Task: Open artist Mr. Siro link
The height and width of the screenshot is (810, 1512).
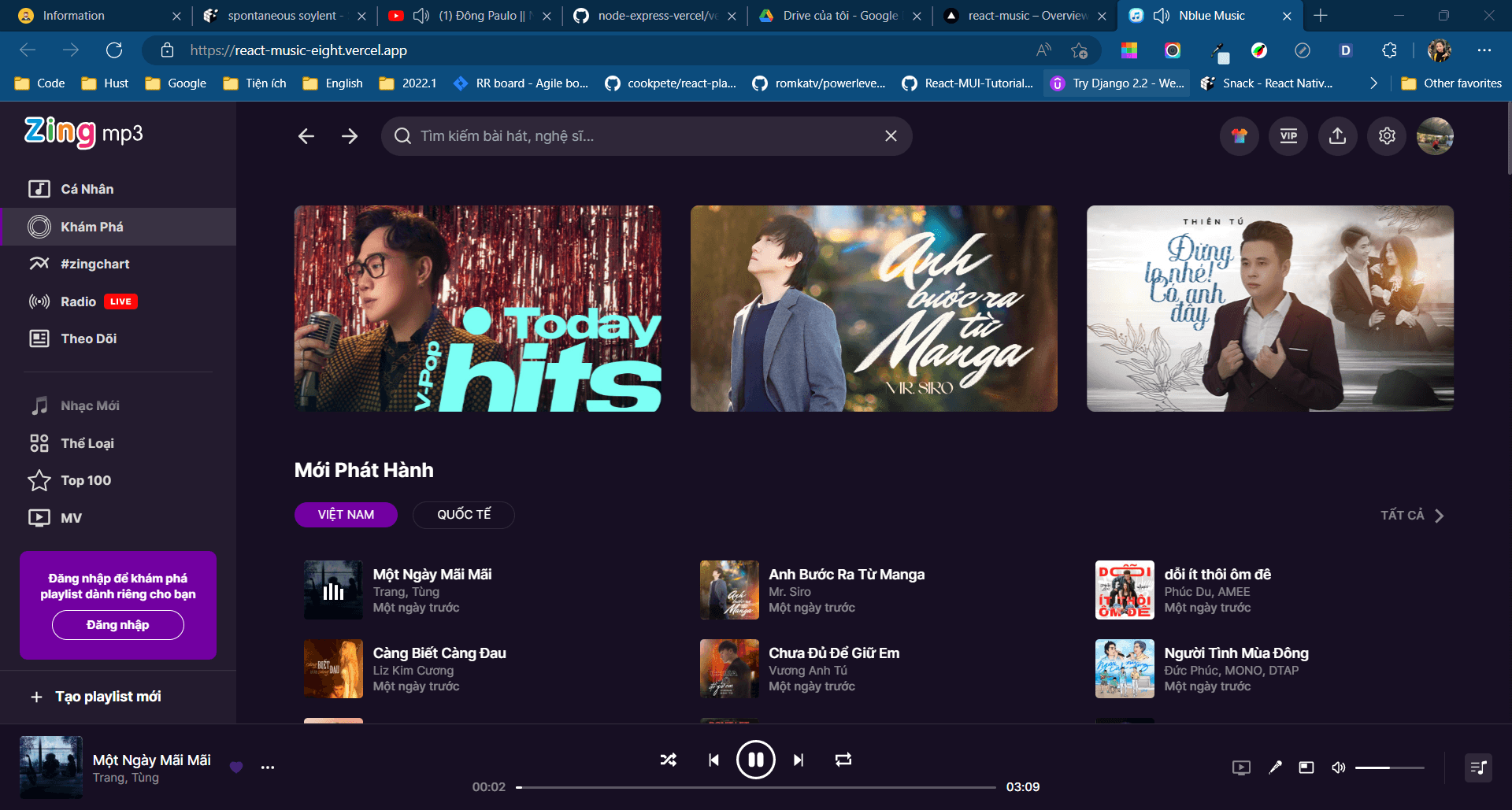Action: coord(790,592)
